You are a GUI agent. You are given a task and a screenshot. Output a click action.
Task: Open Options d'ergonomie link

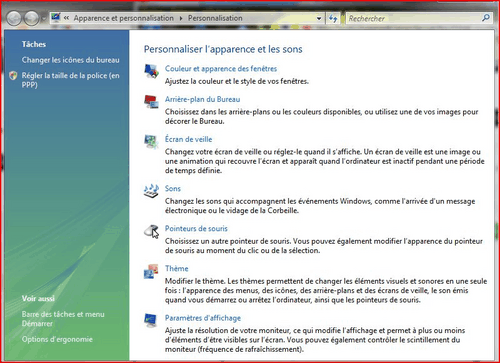pyautogui.click(x=57, y=339)
